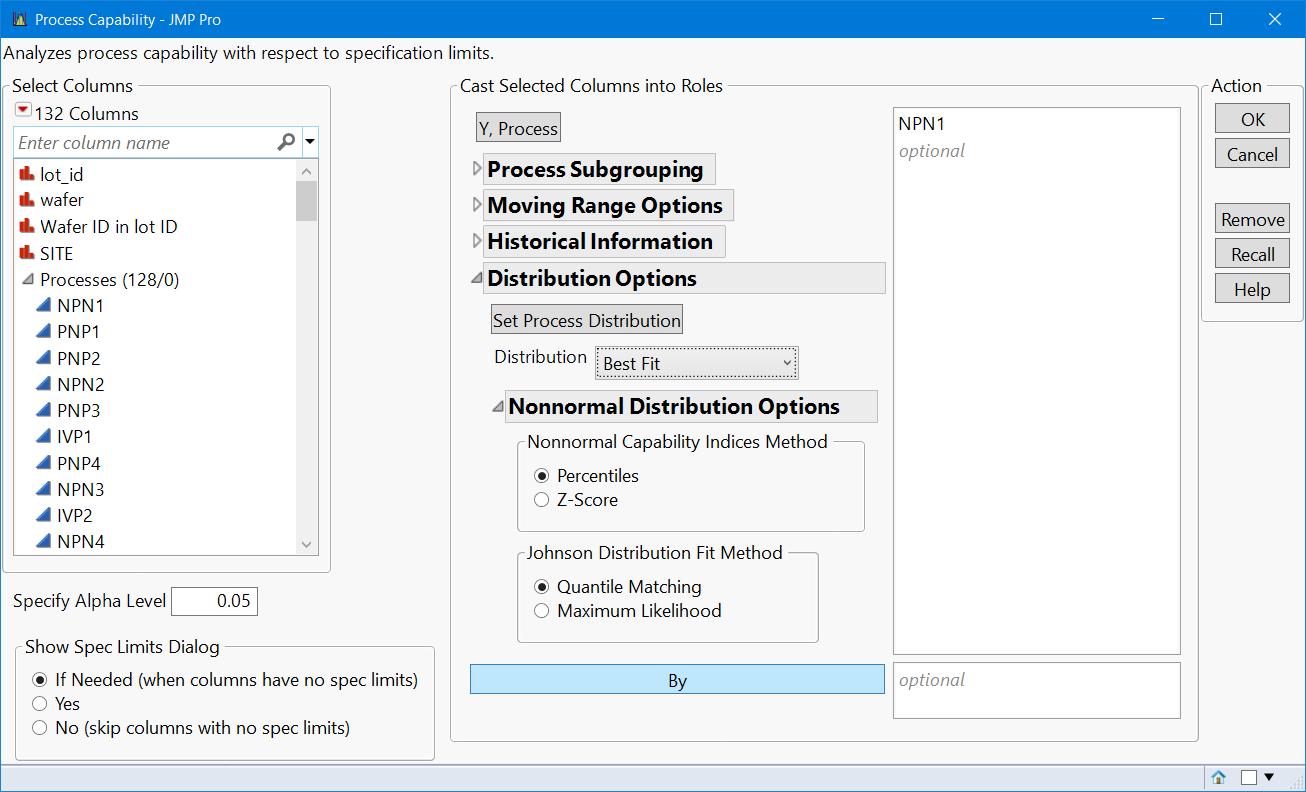Click the home window icon in status bar
The height and width of the screenshot is (792, 1306).
(1218, 777)
